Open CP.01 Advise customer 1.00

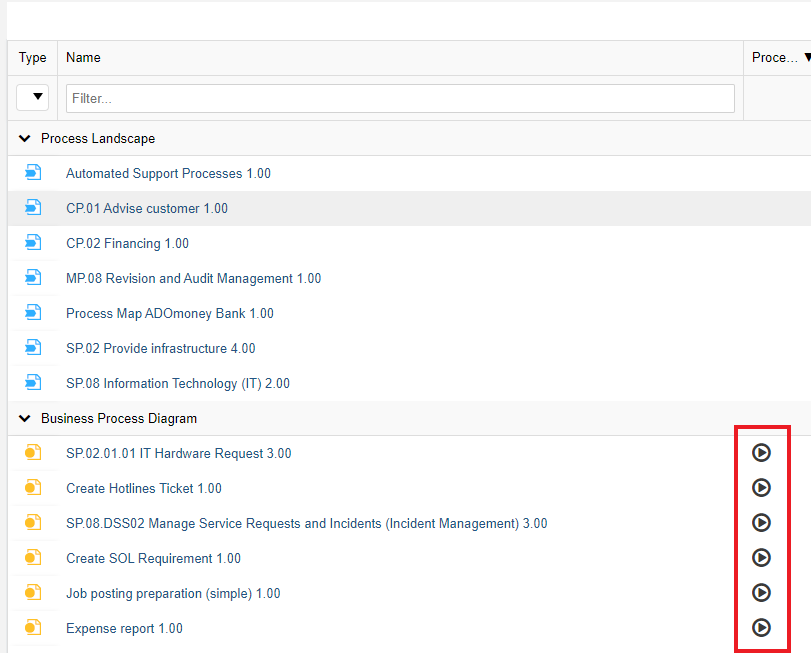click(x=147, y=208)
